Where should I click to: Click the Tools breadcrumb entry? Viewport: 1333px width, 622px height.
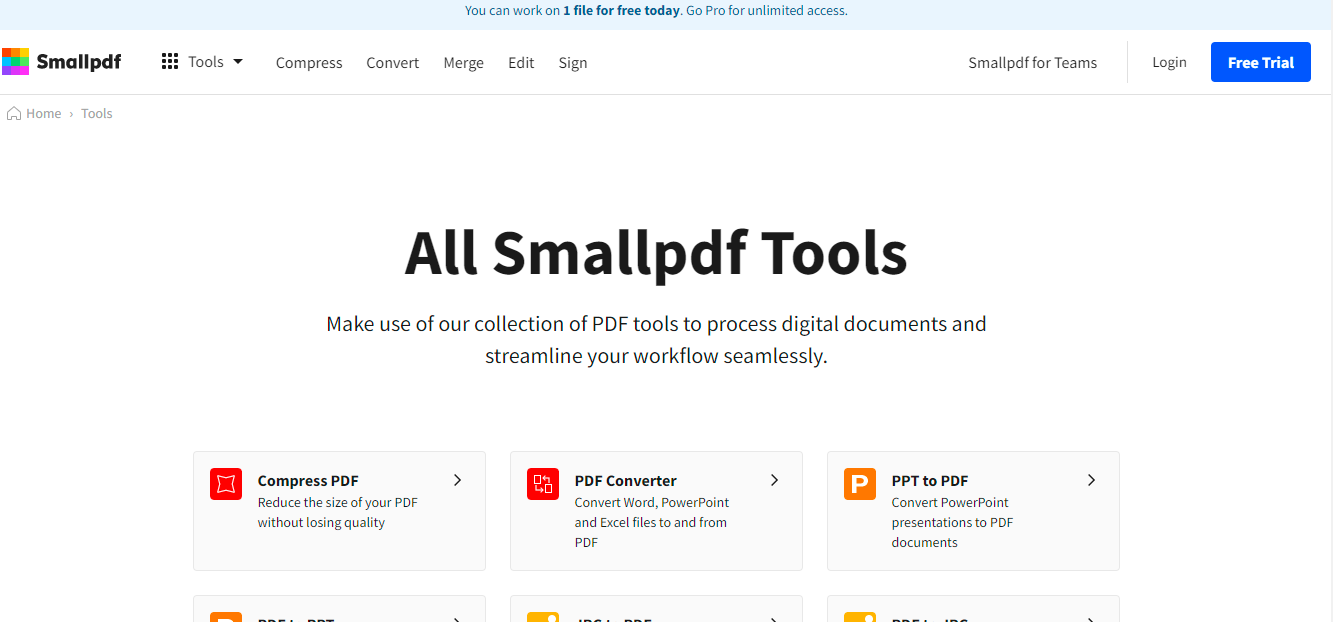point(97,114)
